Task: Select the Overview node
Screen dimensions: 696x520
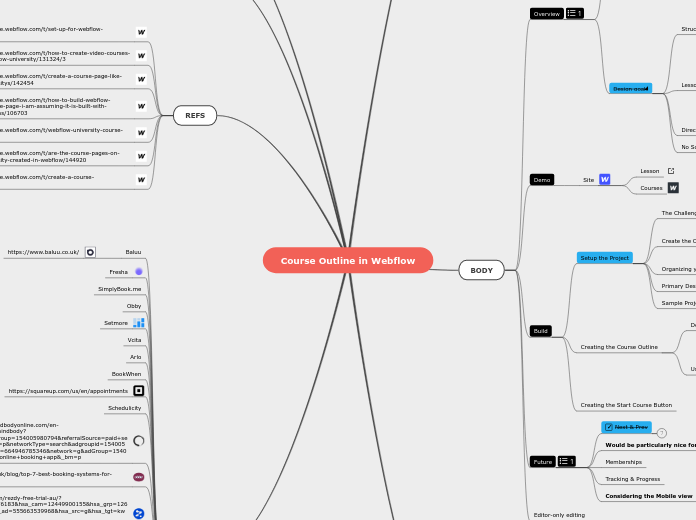Action: 546,14
